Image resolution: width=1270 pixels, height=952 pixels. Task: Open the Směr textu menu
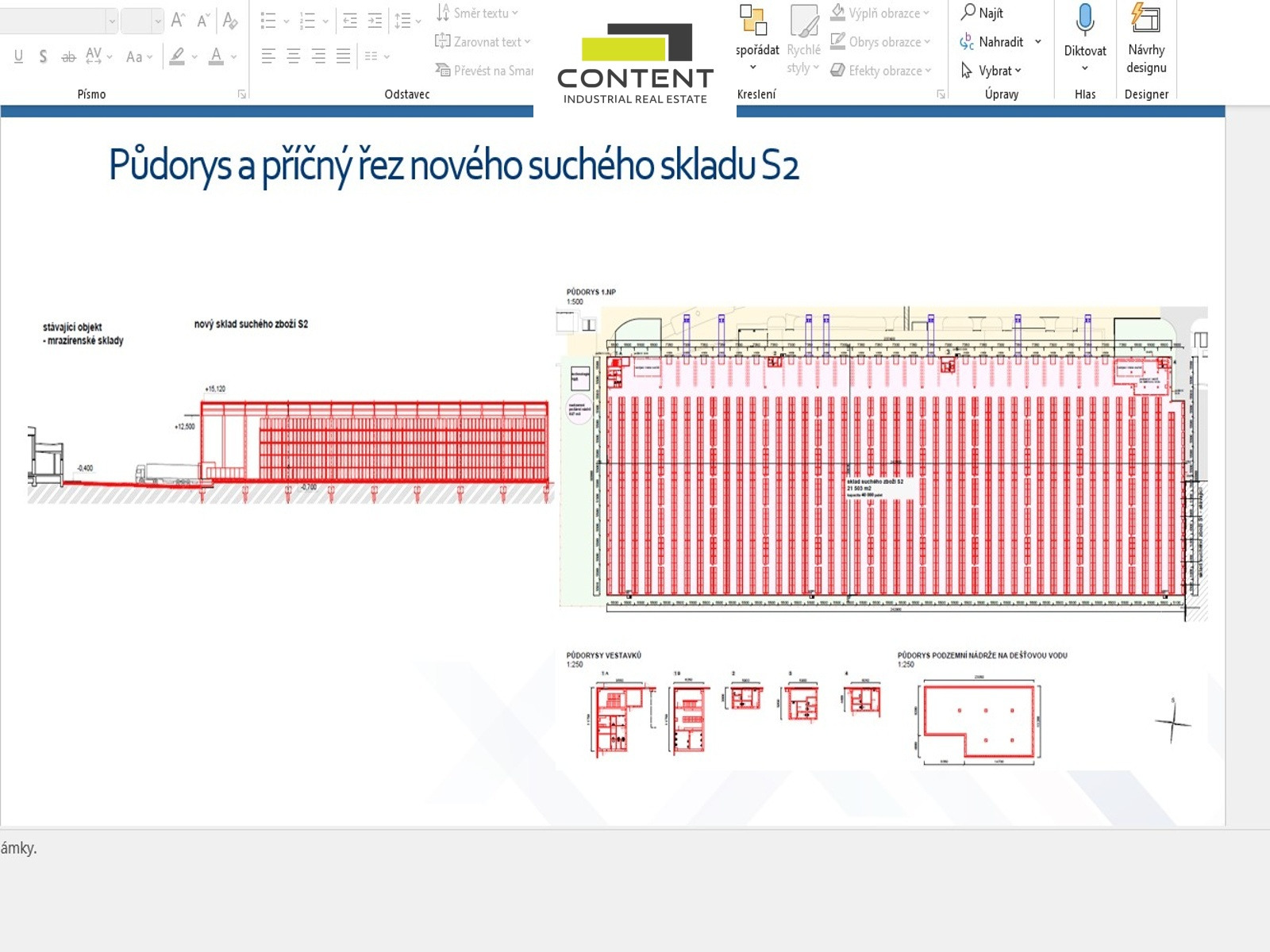point(477,13)
